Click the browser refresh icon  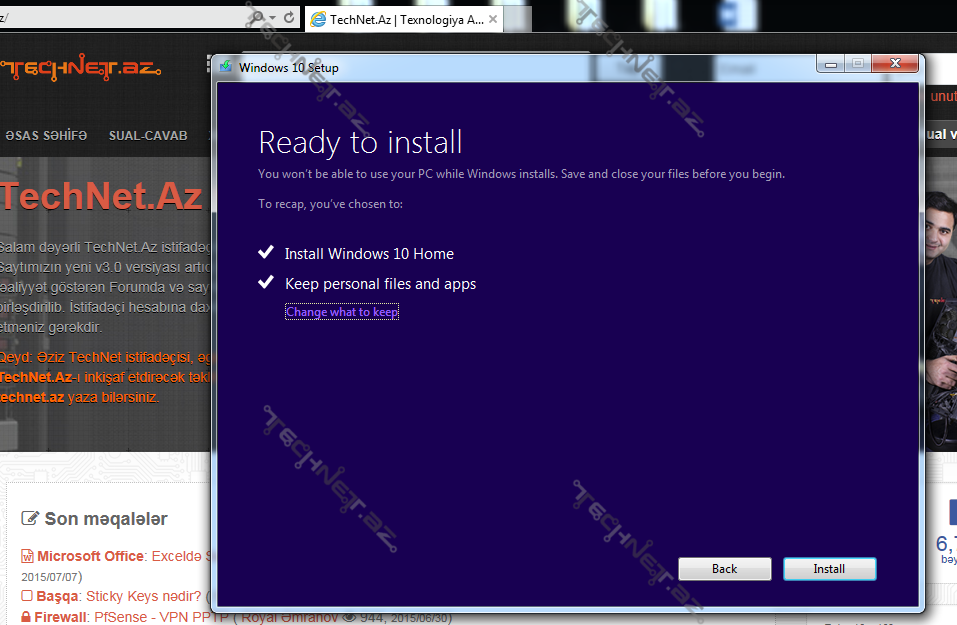(x=290, y=17)
